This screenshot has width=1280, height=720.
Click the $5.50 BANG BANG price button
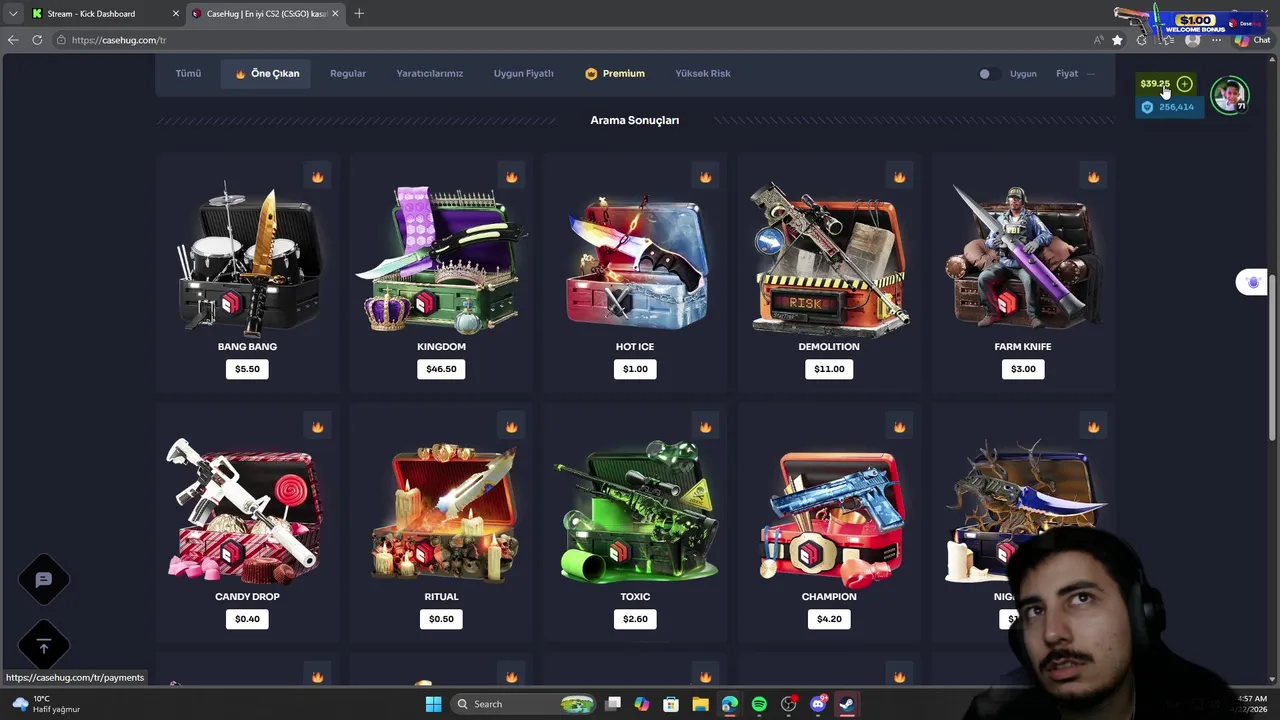point(247,369)
